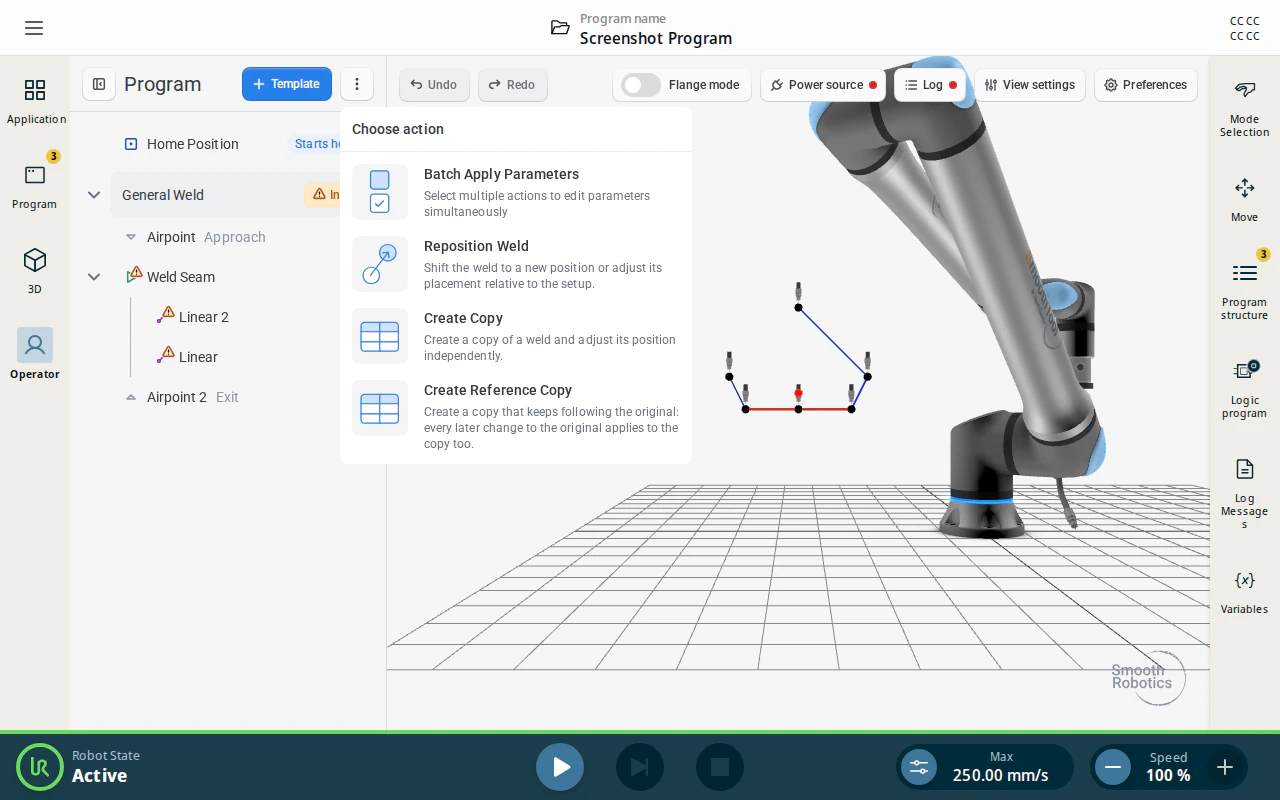Open Log Messages panel
Image resolution: width=1280 pixels, height=800 pixels.
pyautogui.click(x=1245, y=494)
